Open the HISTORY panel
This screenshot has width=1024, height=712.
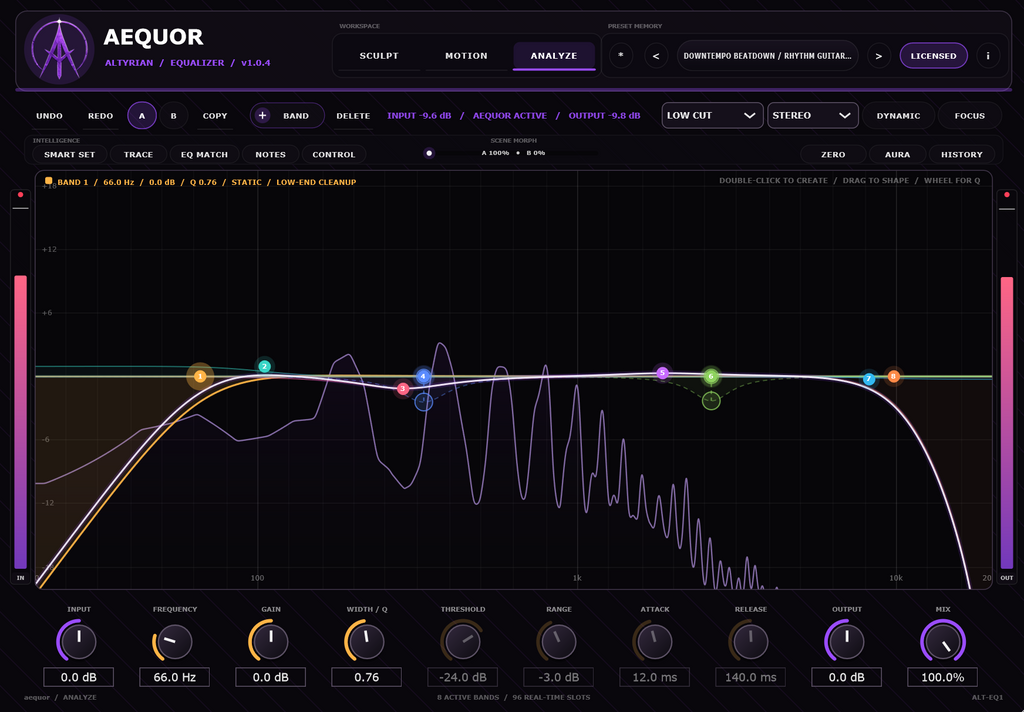coord(962,155)
